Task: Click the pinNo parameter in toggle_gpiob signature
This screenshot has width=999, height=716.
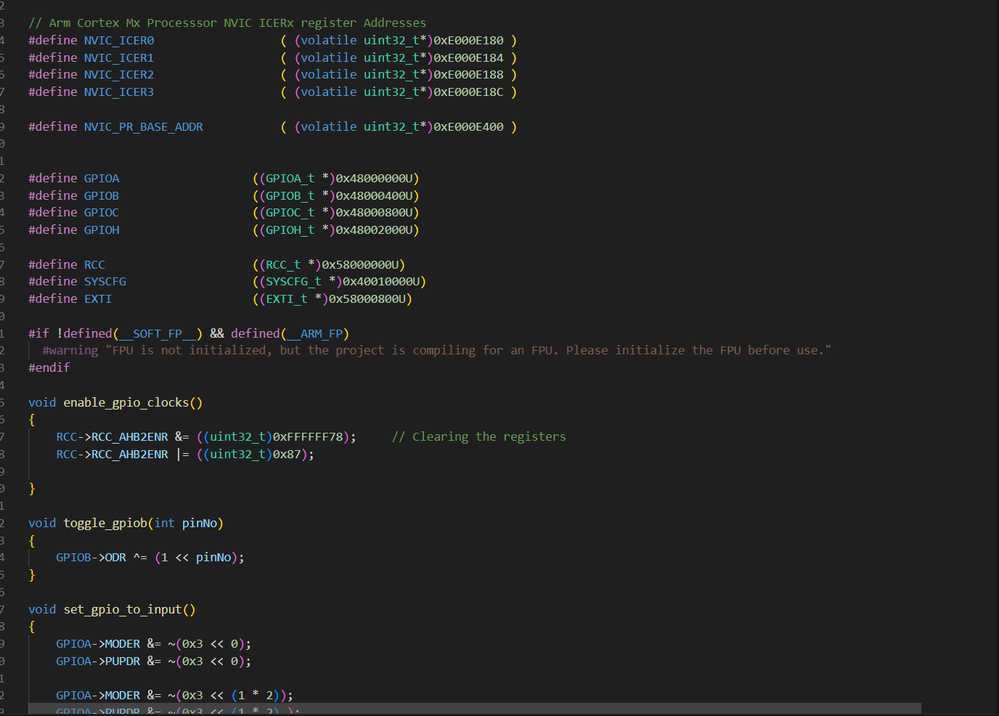Action: [199, 523]
